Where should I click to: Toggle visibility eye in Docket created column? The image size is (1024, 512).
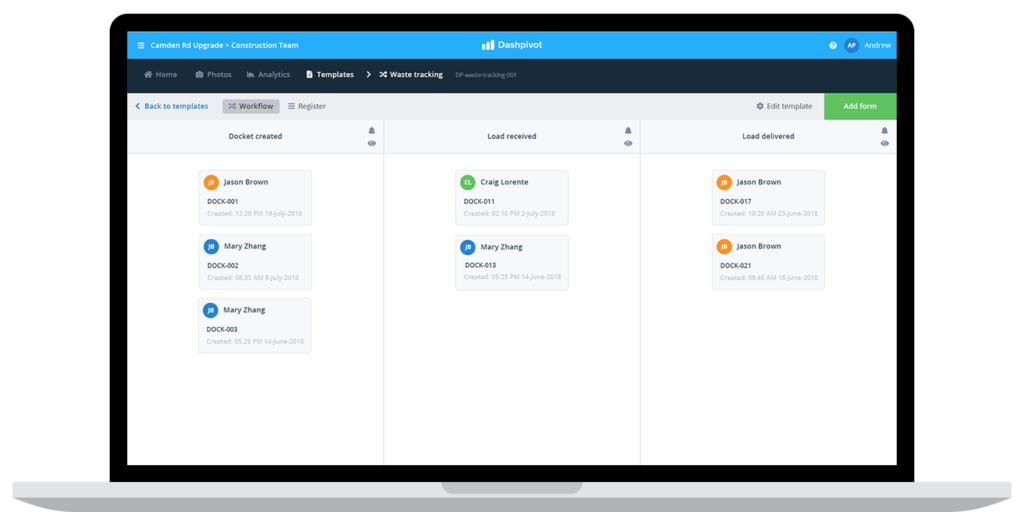tap(372, 144)
